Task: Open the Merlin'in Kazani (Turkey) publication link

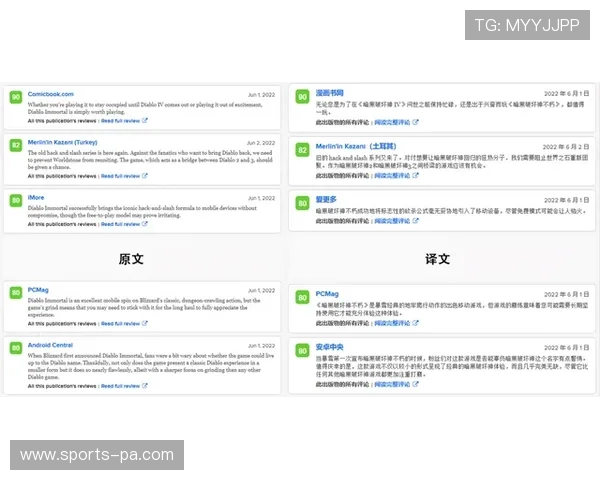Action: [62, 142]
